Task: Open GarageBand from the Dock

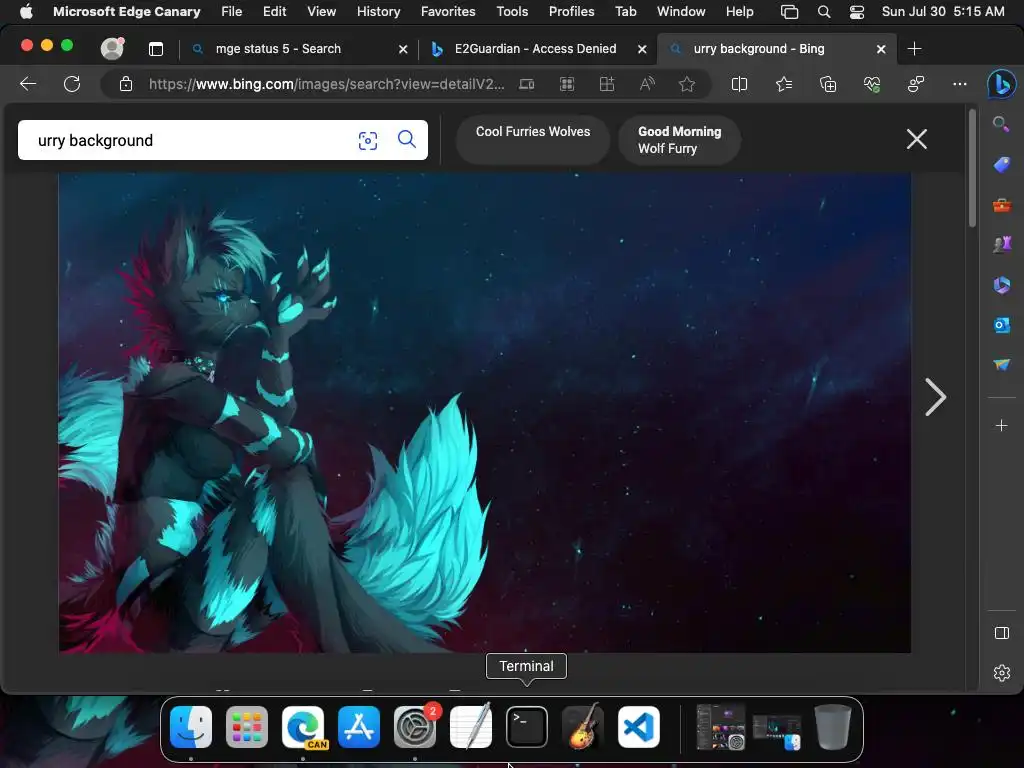Action: (x=583, y=727)
